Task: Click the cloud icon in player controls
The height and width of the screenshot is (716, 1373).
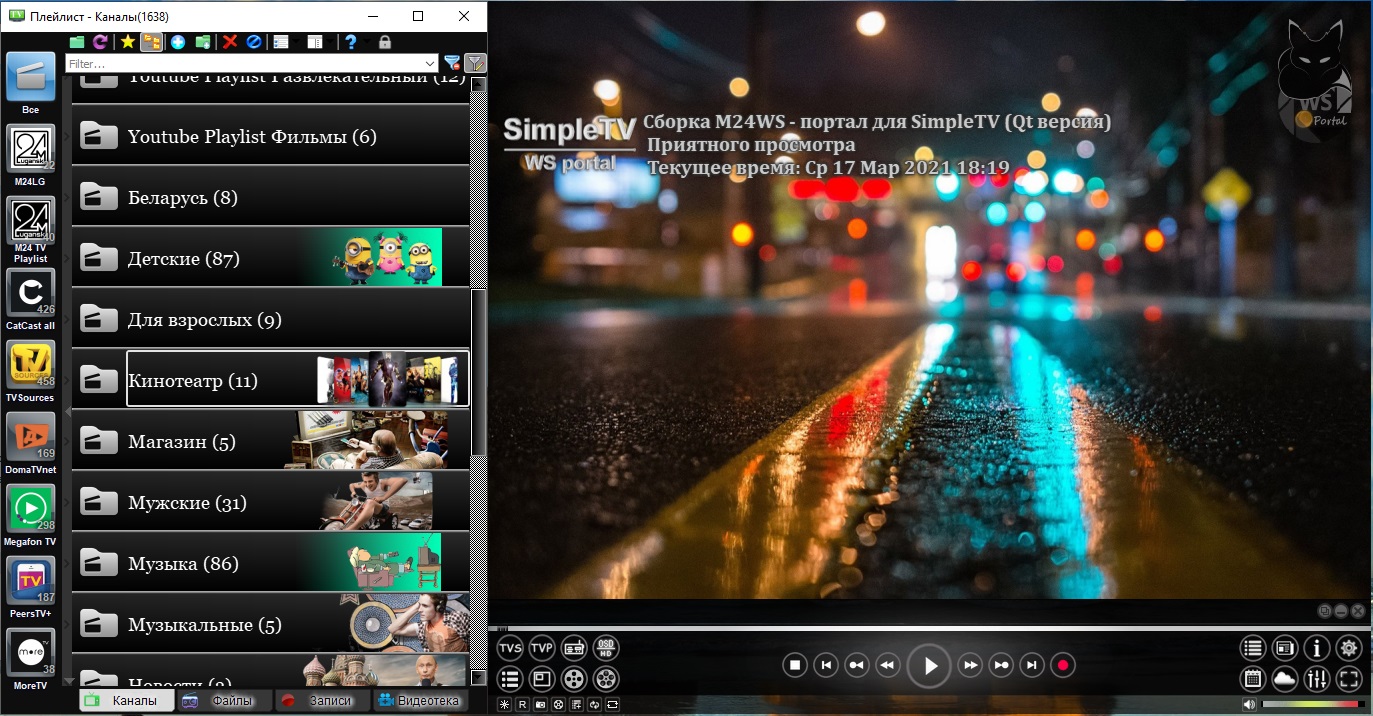Action: (1284, 680)
